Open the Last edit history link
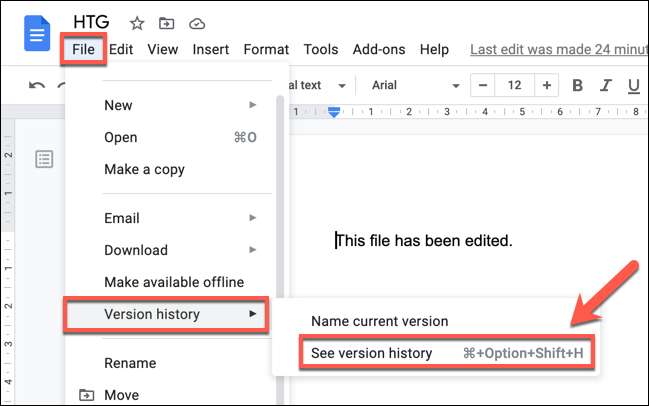 (558, 49)
